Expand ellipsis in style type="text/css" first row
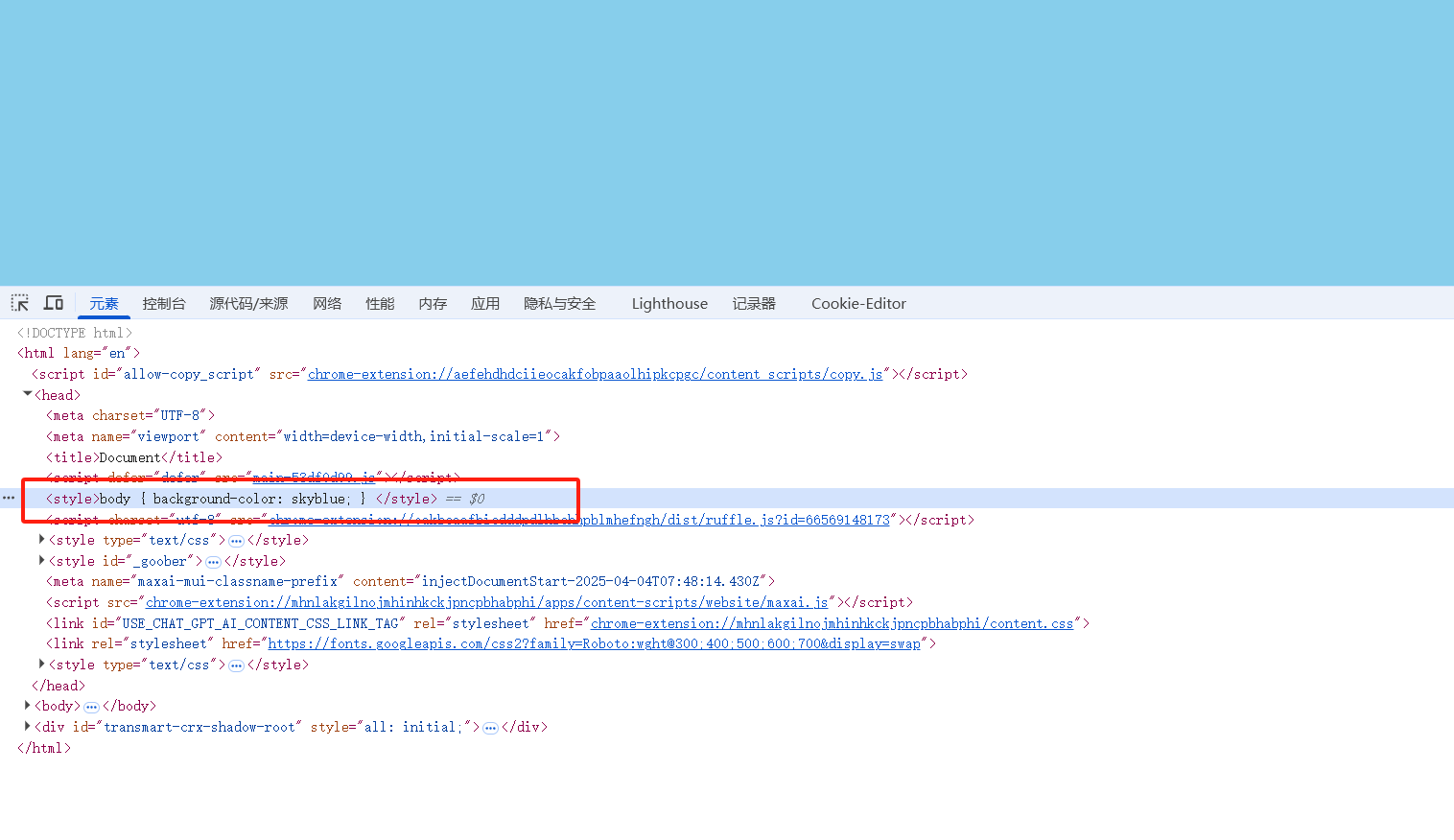1454x840 pixels. coord(236,541)
